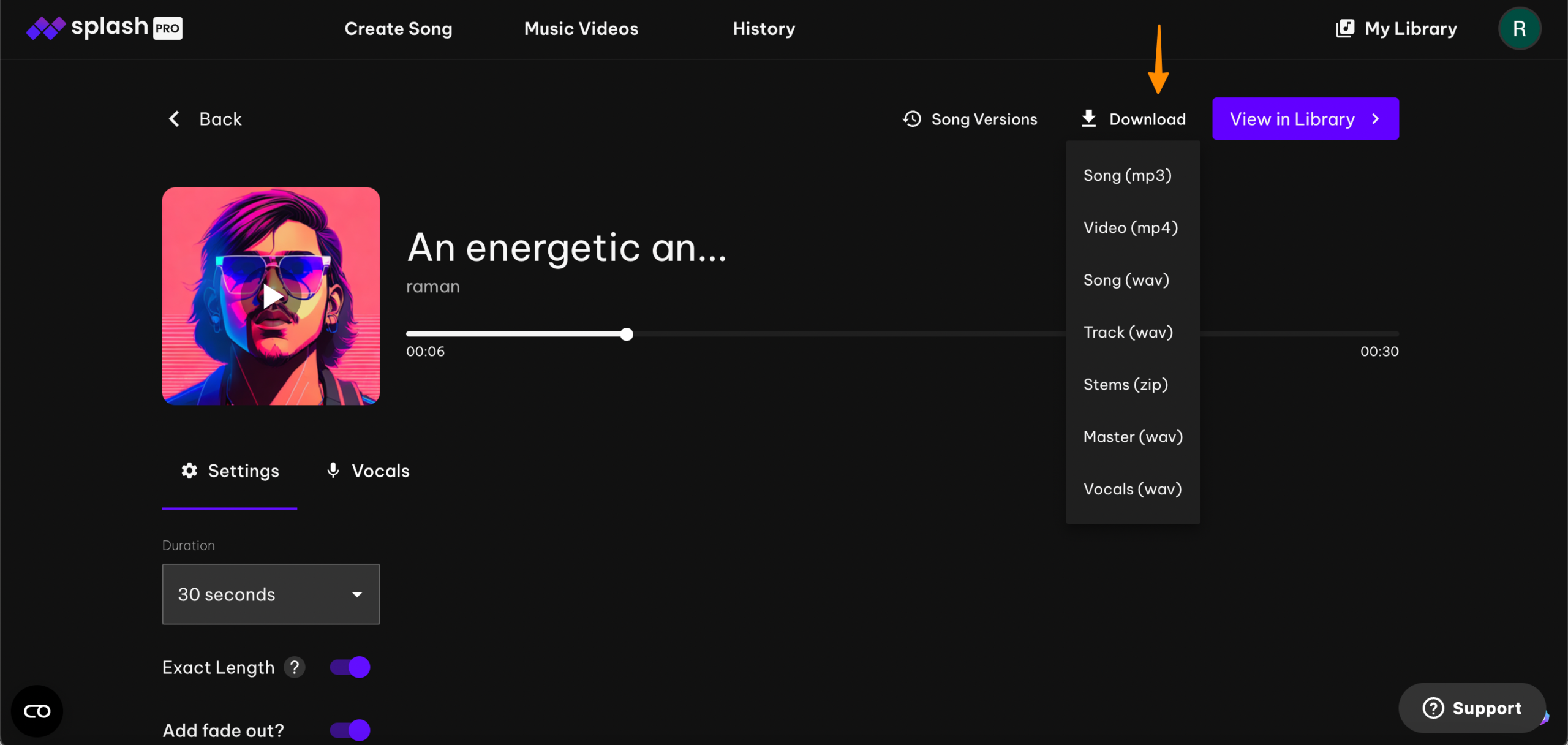
Task: Open My Library icon
Action: (1345, 28)
